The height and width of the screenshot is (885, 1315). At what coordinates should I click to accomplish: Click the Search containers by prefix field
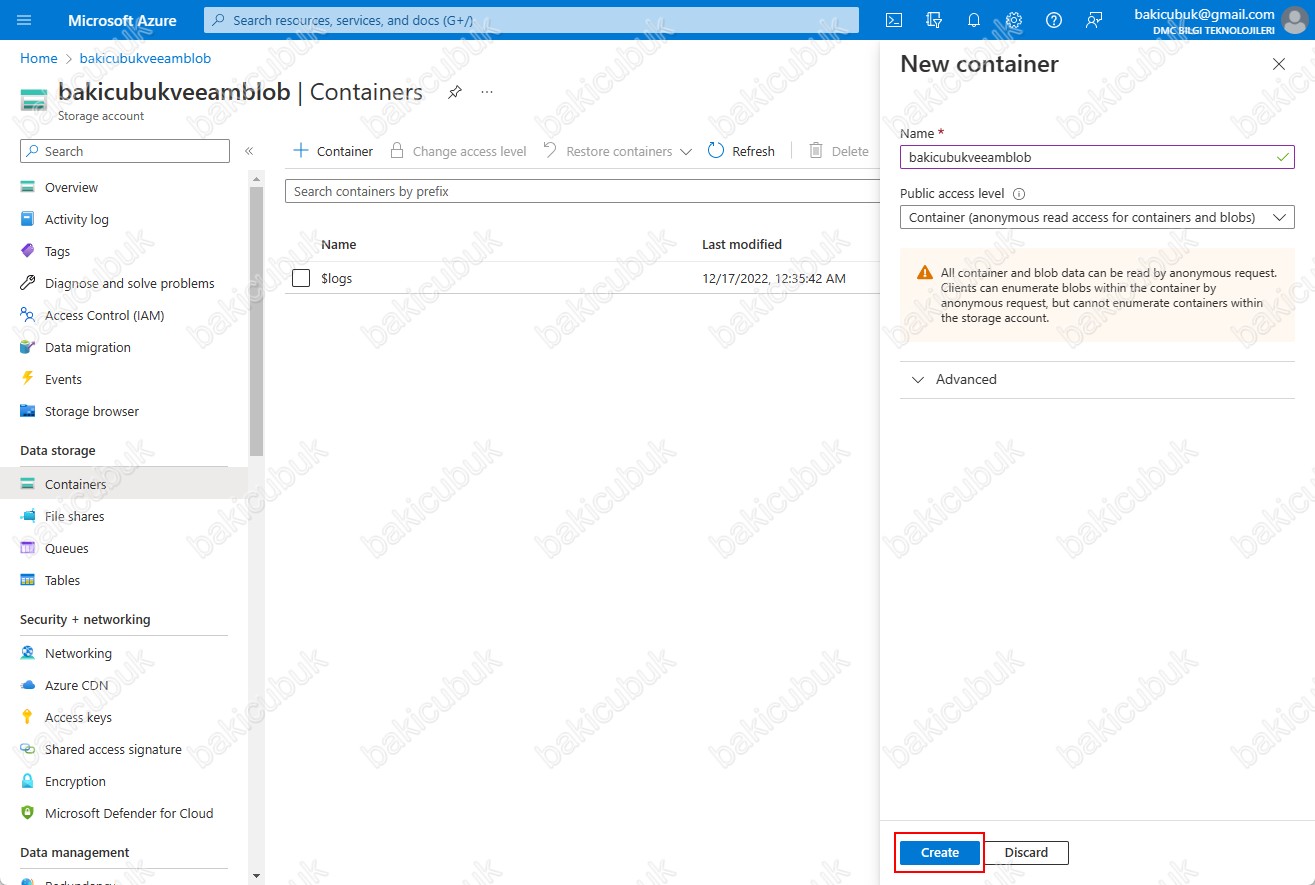coord(582,191)
